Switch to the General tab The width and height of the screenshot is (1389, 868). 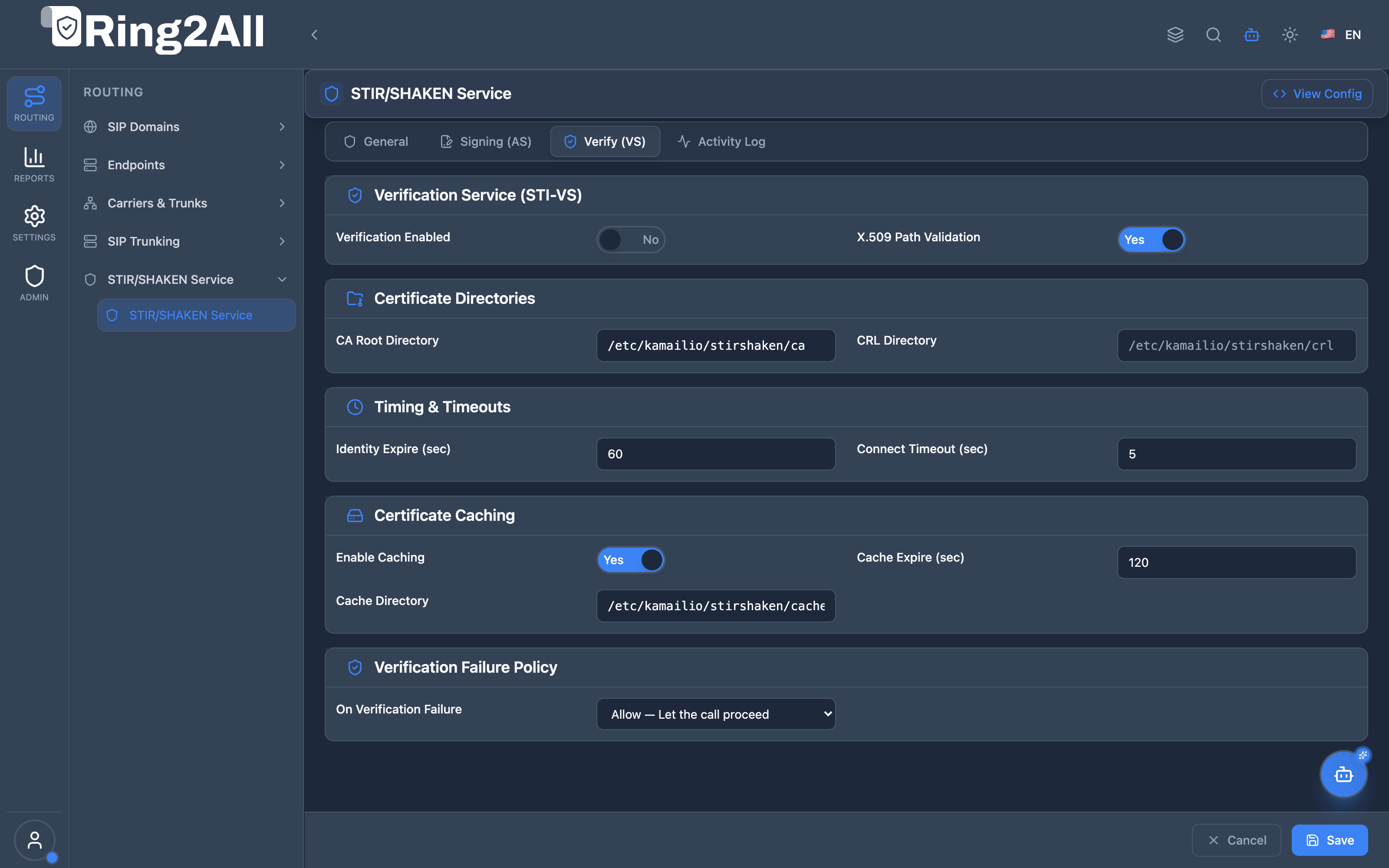pos(376,141)
